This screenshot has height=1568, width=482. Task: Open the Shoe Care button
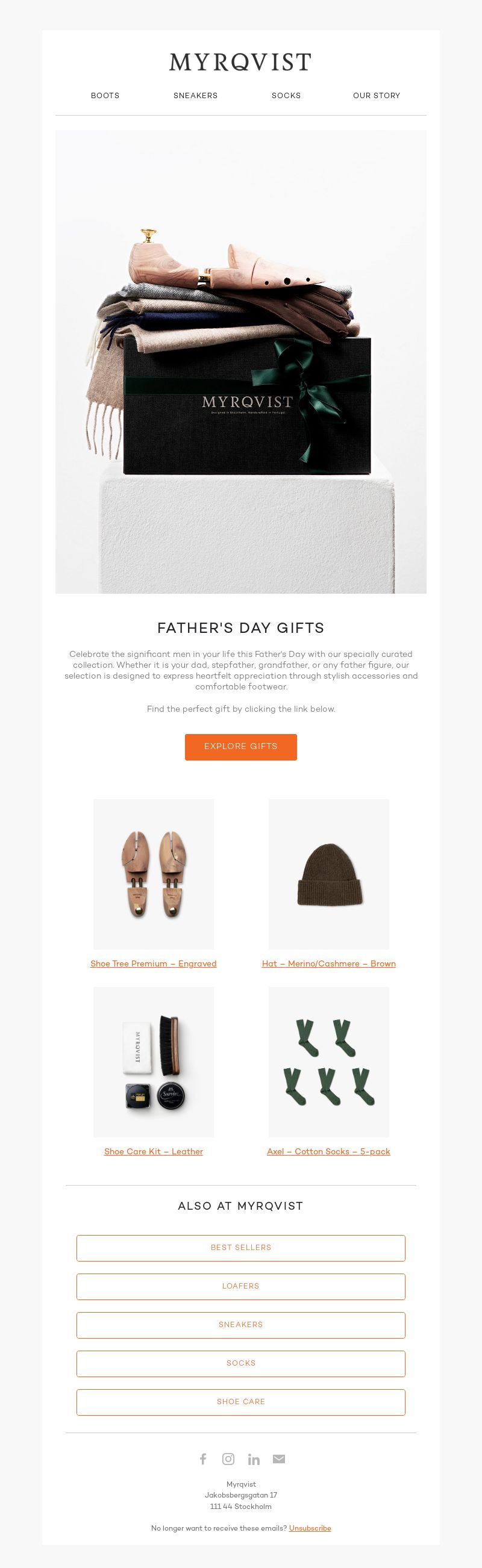pos(240,1402)
